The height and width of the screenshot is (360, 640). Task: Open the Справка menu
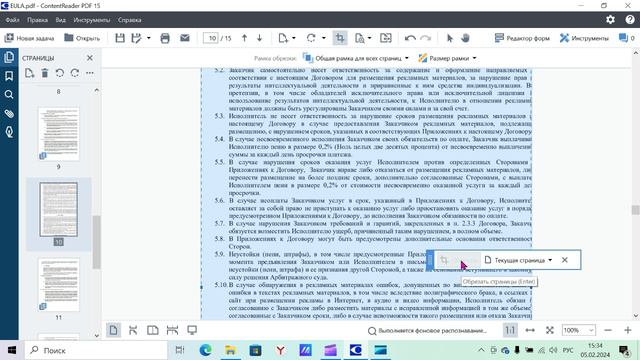[x=130, y=20]
